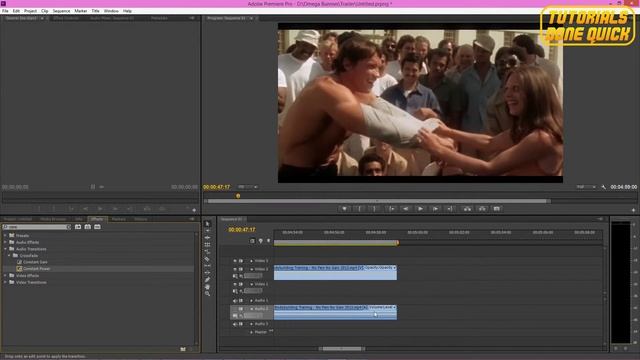Toggle Video 2 track output eye
The image size is (640, 360).
coord(235,269)
